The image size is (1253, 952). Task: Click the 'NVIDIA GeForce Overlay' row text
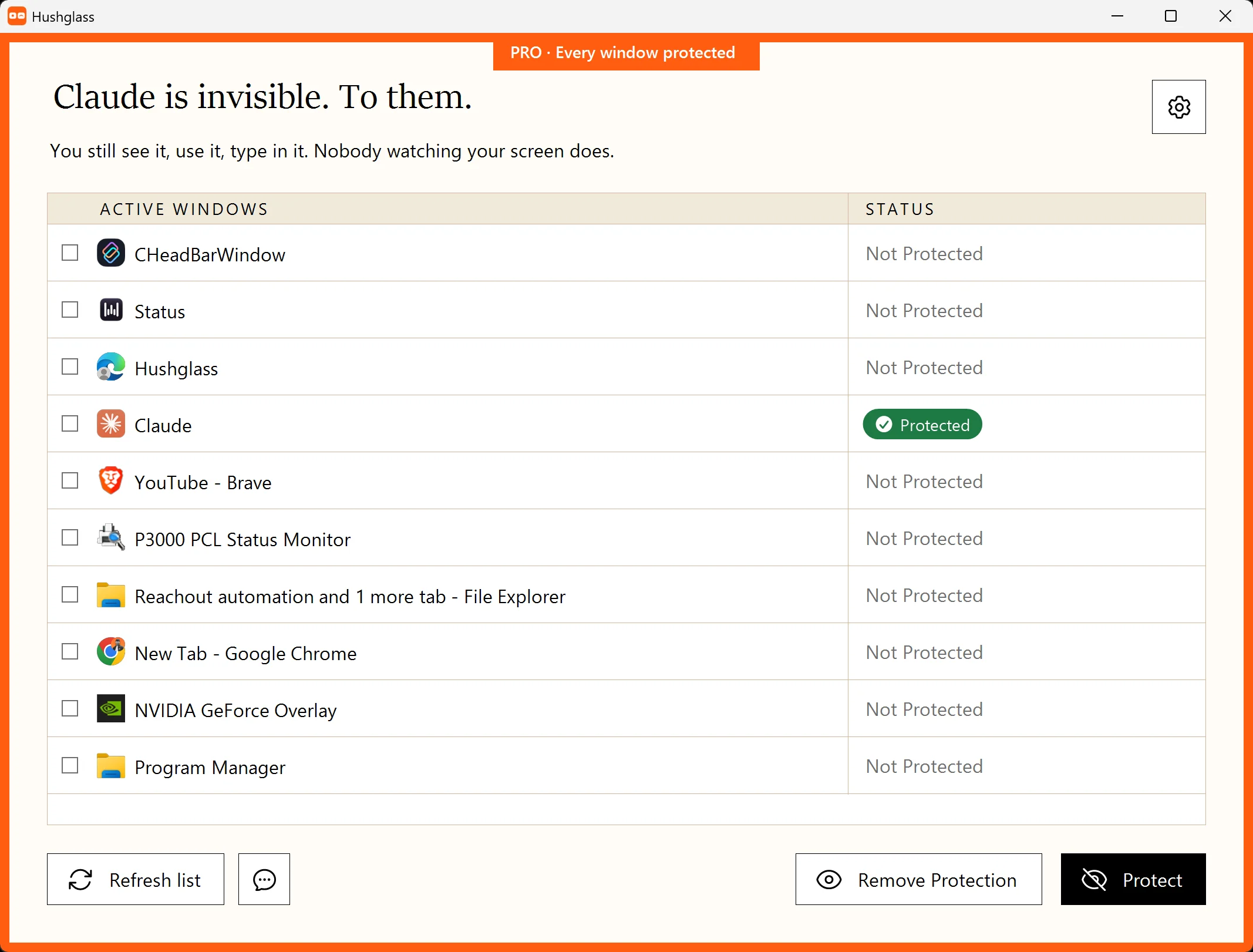coord(236,711)
